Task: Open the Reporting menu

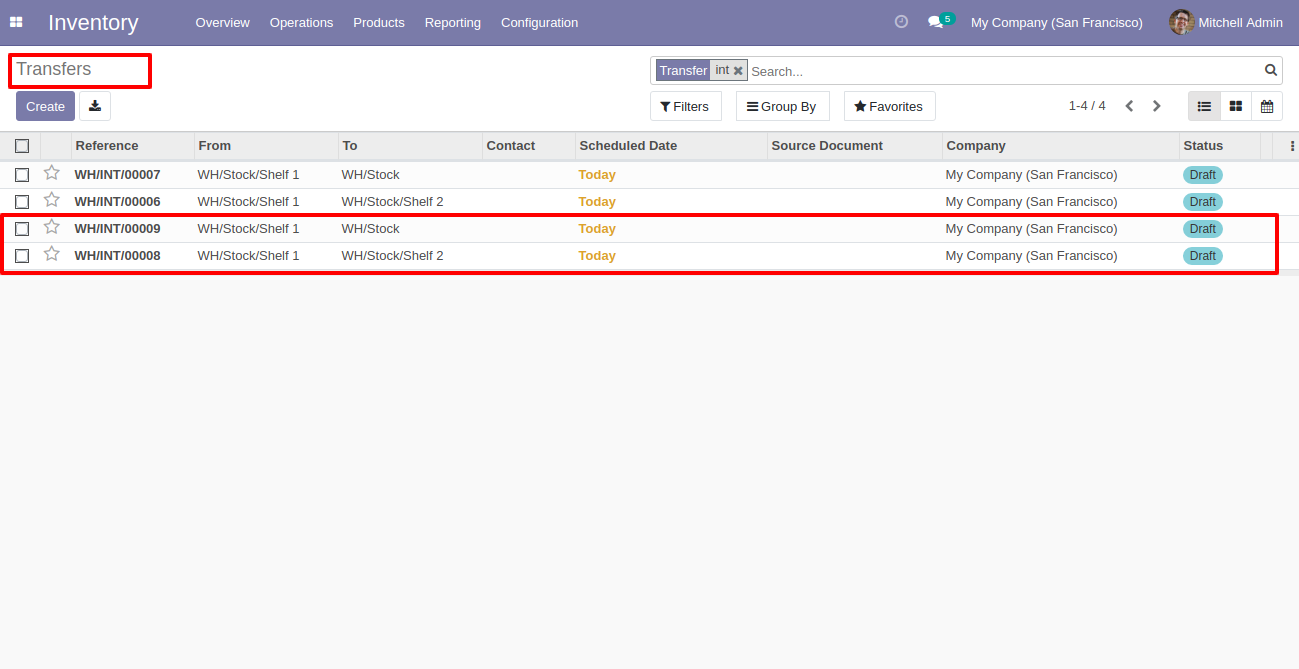Action: pyautogui.click(x=452, y=22)
